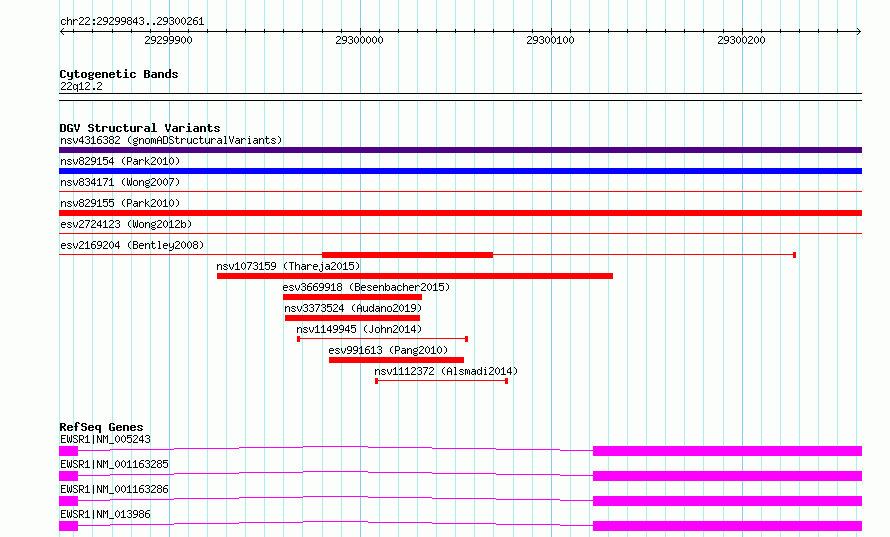Click the 22q12.2 cytogenetic band label

[81, 86]
